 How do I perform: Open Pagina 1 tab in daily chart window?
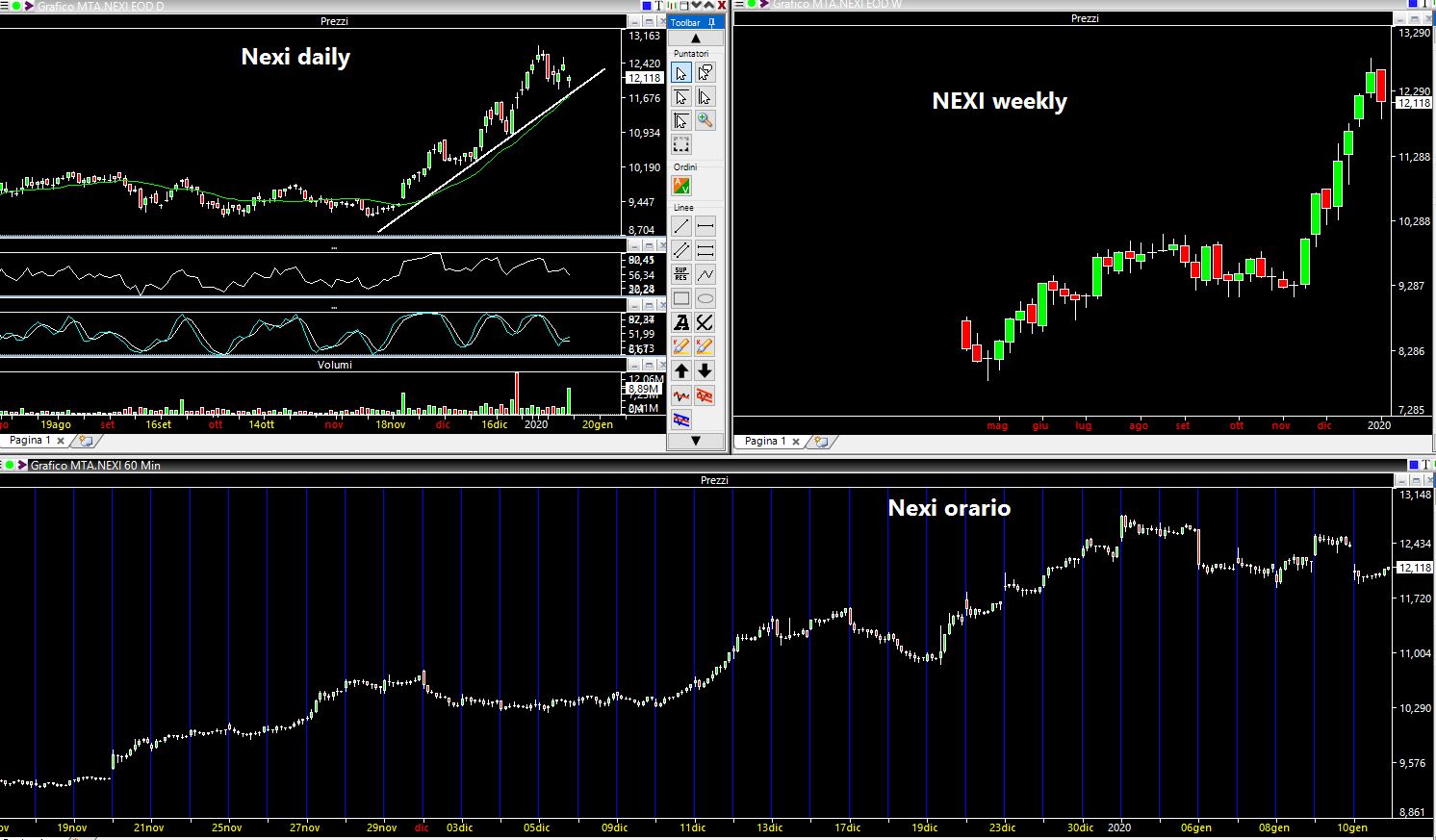pos(30,440)
